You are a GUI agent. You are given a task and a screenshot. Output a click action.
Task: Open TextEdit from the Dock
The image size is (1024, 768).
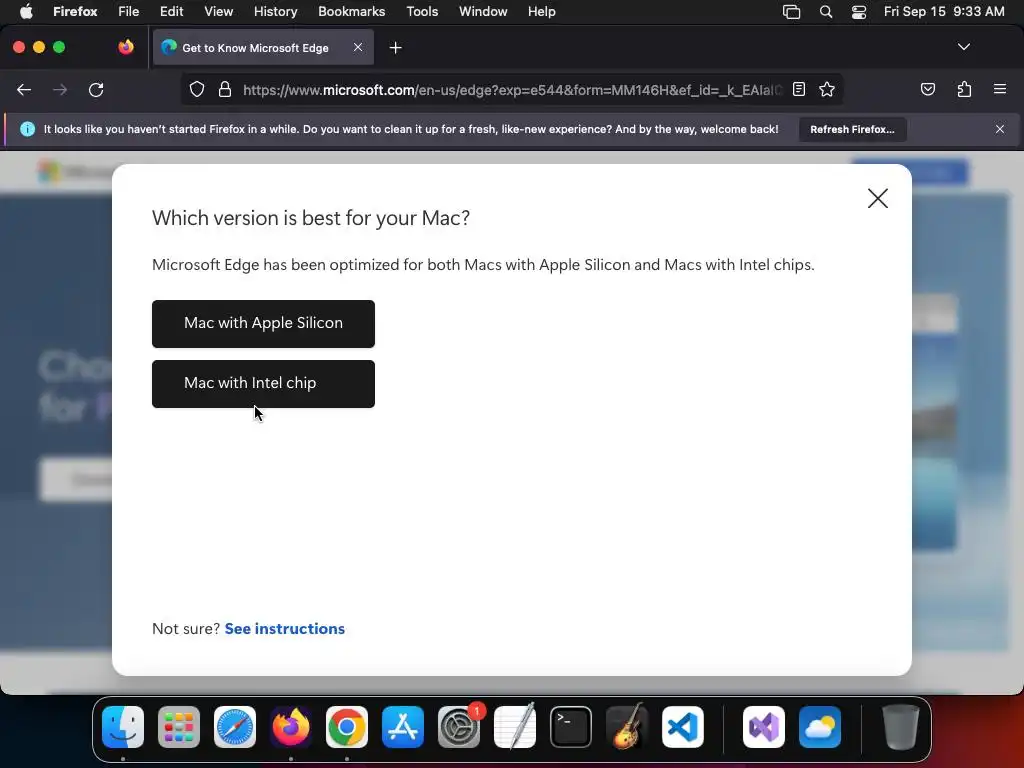tap(515, 727)
